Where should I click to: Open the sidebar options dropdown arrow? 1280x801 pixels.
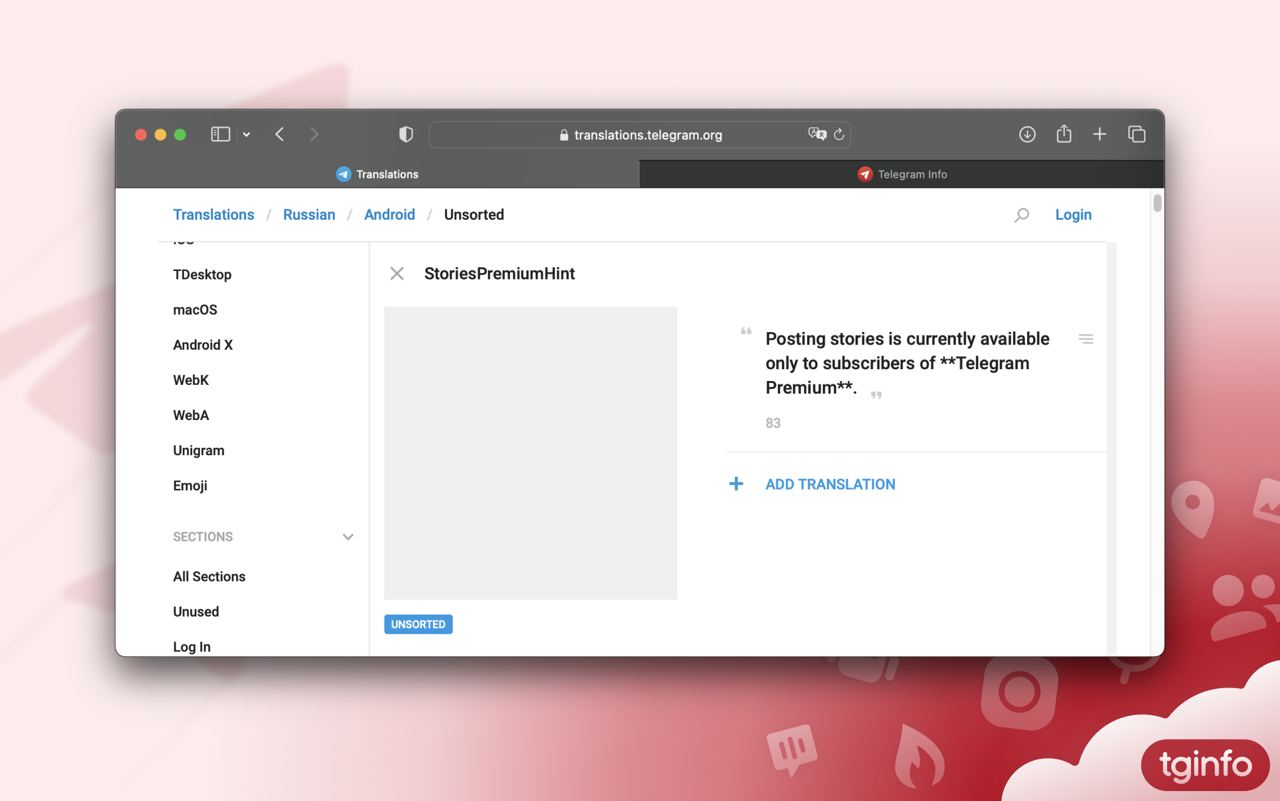(x=246, y=135)
